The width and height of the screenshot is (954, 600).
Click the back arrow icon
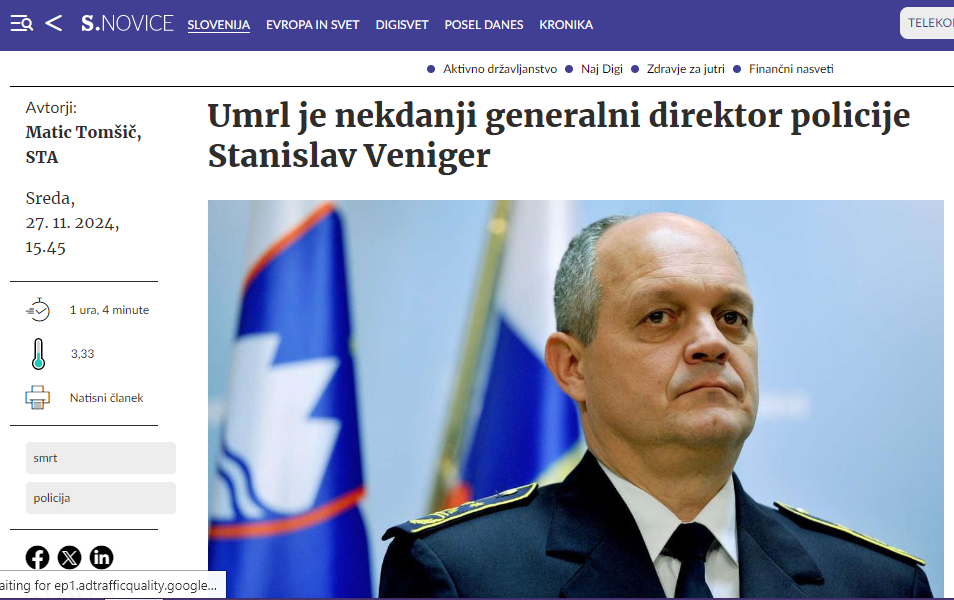coord(54,24)
